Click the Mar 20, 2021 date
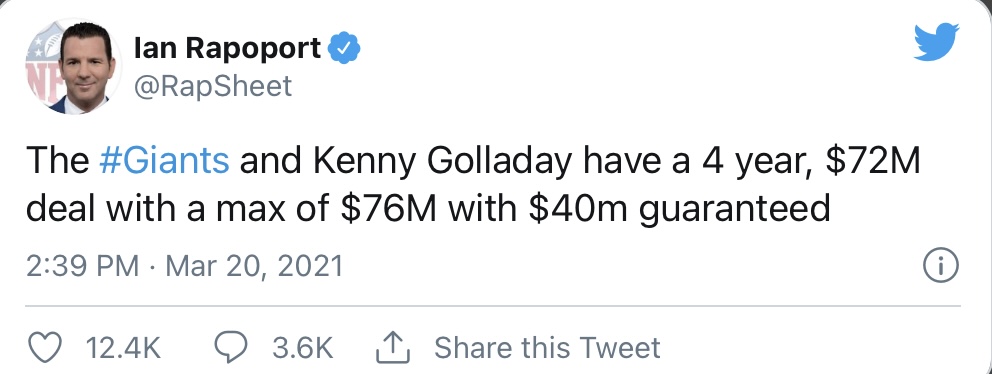Viewport: 992px width, 374px height. coord(254,266)
